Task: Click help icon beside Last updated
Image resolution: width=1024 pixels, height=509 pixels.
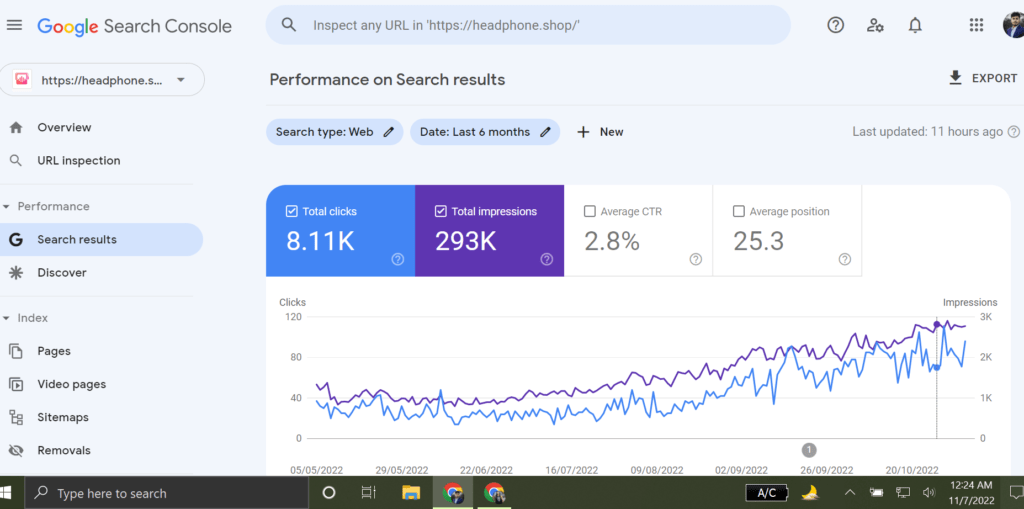Action: pos(1014,132)
